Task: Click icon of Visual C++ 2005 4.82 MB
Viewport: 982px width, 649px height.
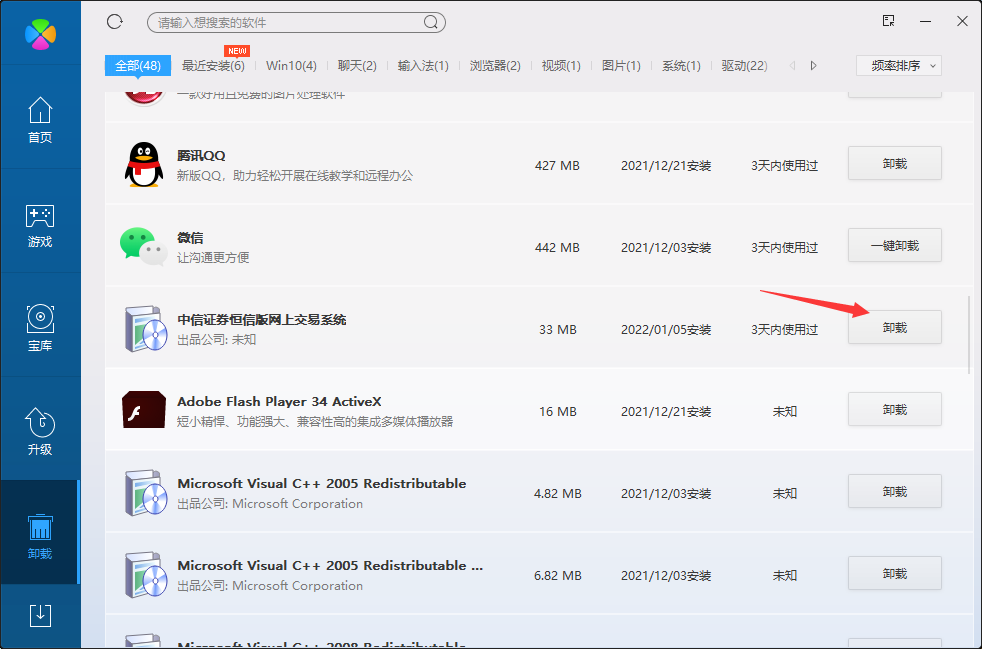Action: click(x=145, y=493)
